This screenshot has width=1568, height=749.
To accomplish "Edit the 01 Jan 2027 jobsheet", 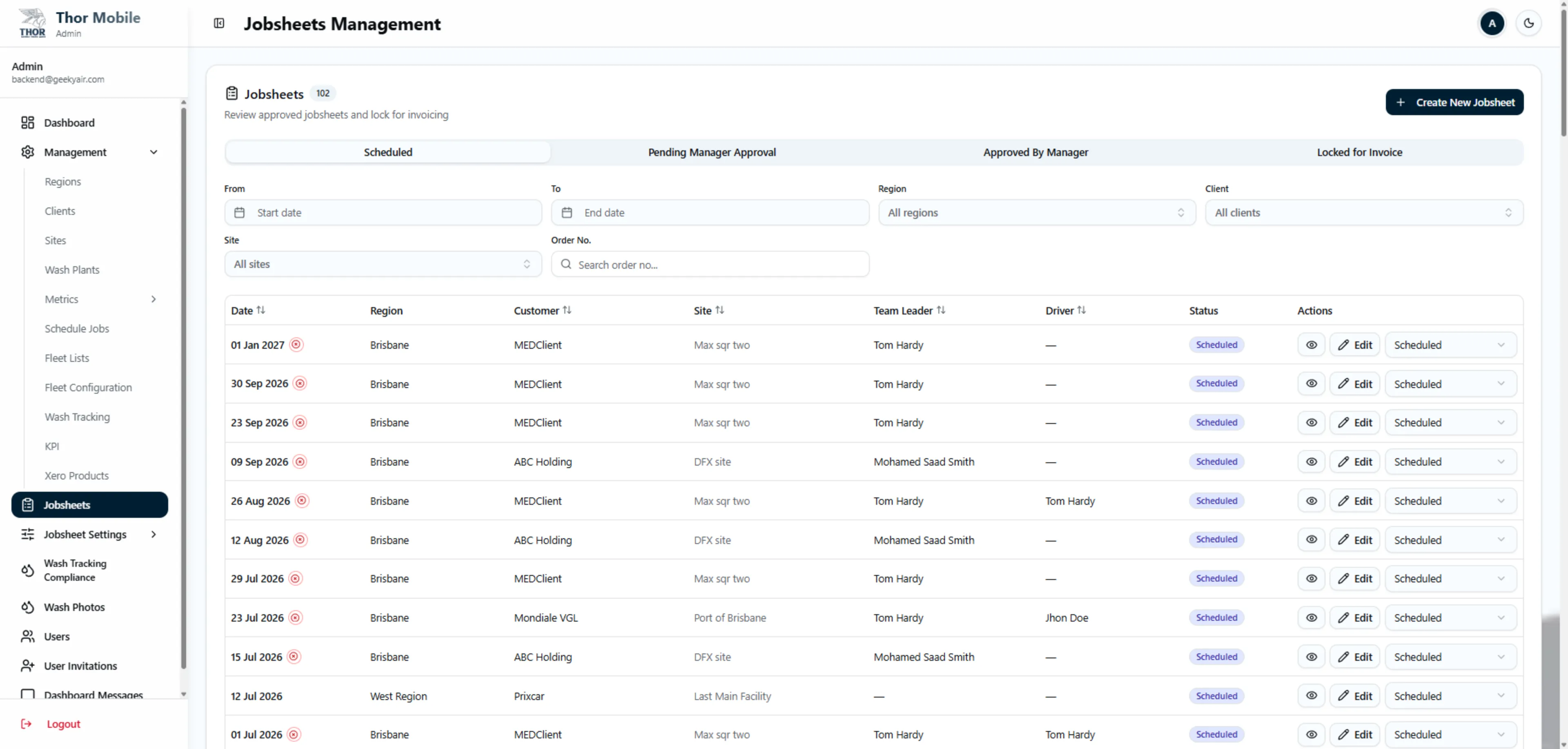I will click(1354, 345).
